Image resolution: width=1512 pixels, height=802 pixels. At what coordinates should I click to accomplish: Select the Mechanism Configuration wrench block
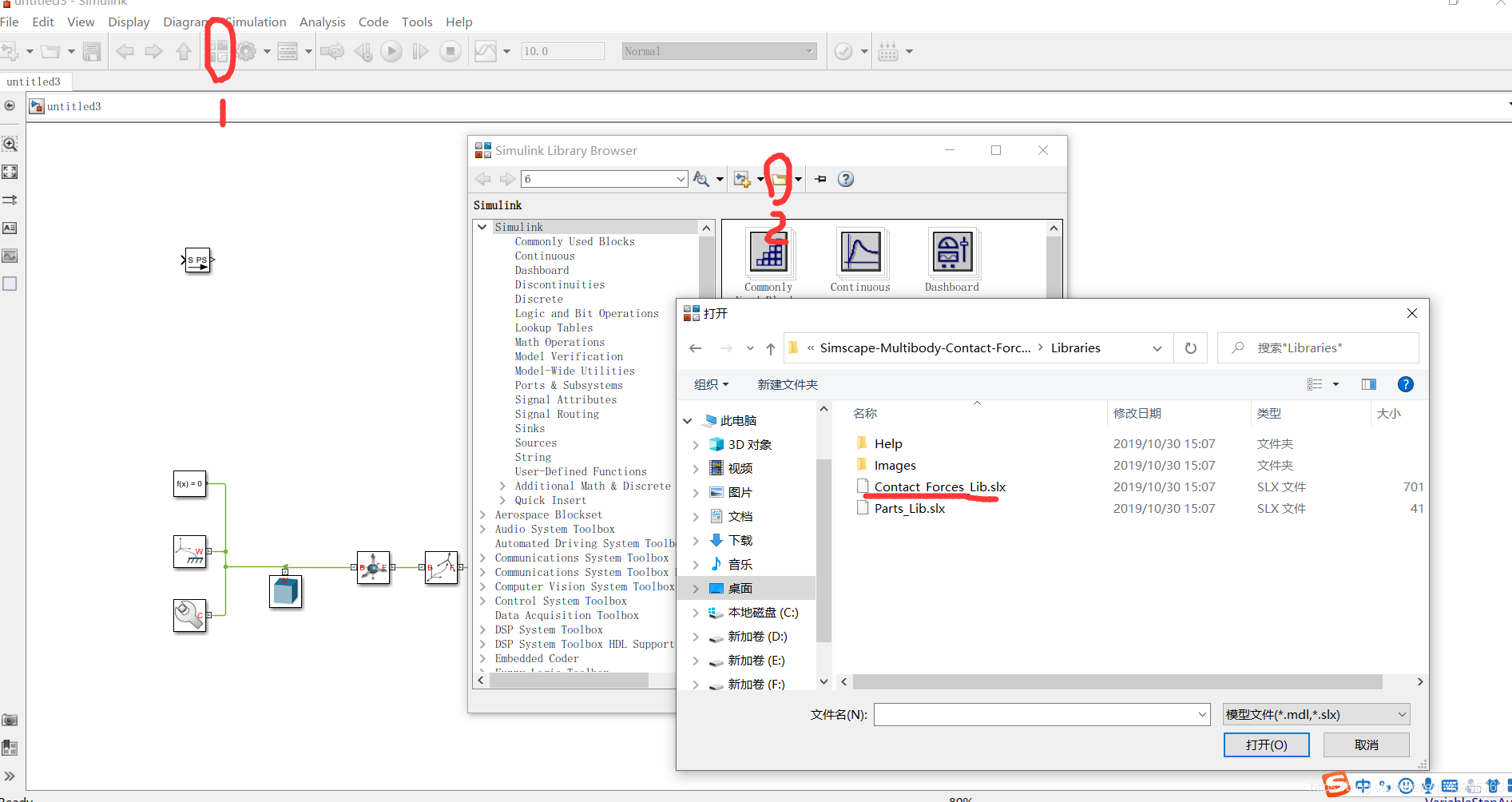190,615
